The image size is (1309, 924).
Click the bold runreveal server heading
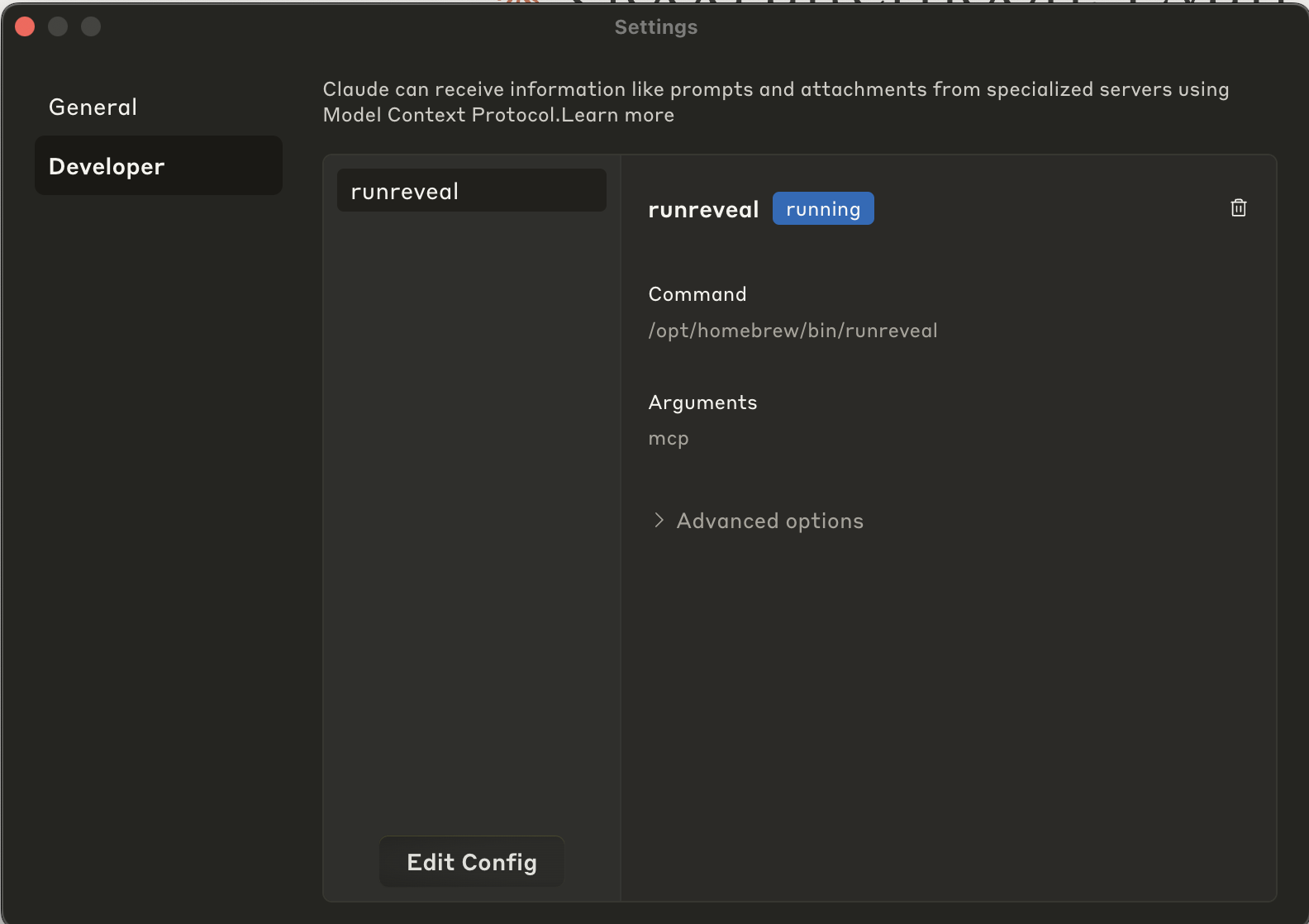pyautogui.click(x=703, y=210)
